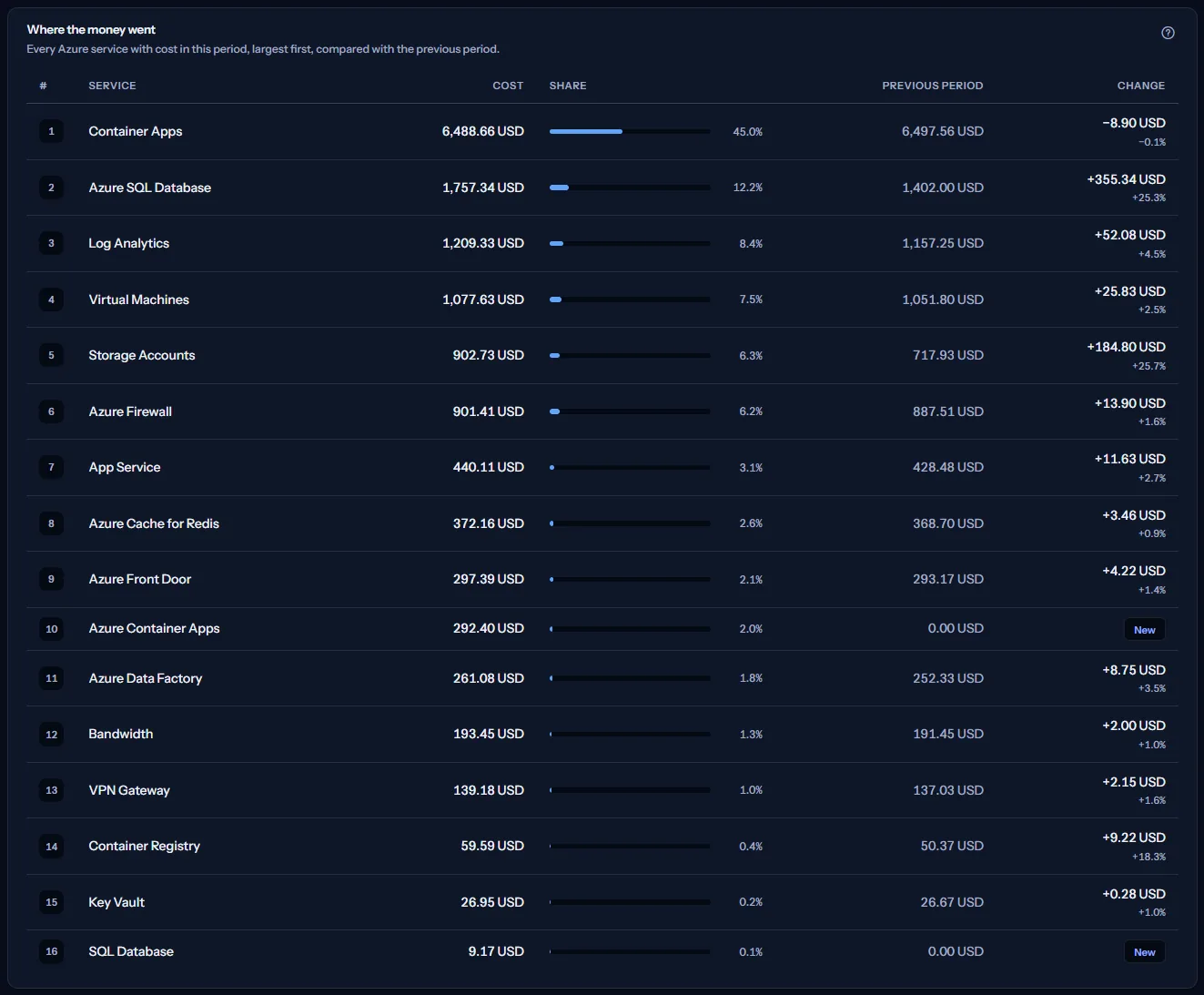Sort by the SERVICE column header
Screen dimensions: 1204x995
(x=112, y=86)
